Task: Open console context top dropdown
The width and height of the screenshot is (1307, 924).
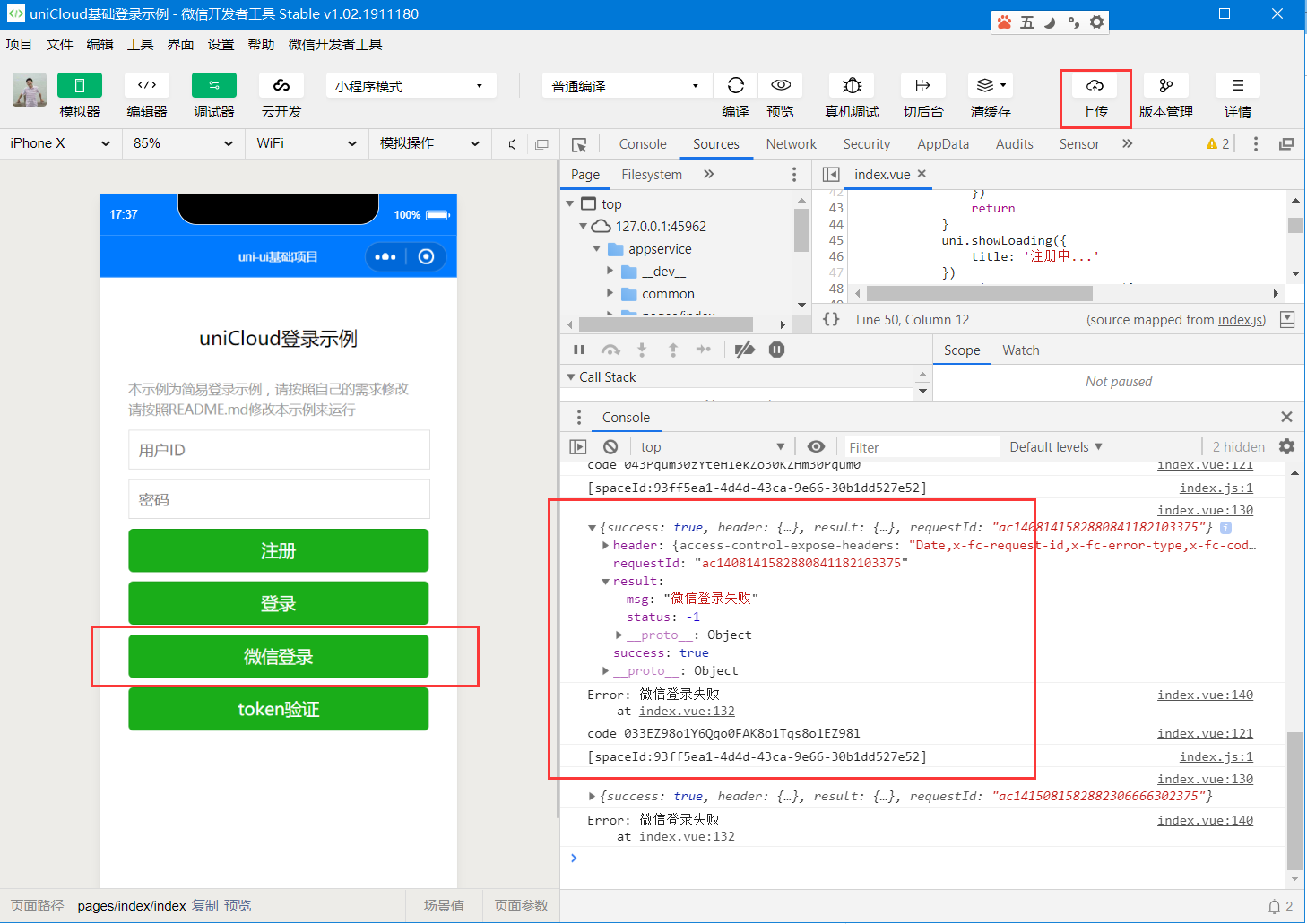Action: pos(713,446)
